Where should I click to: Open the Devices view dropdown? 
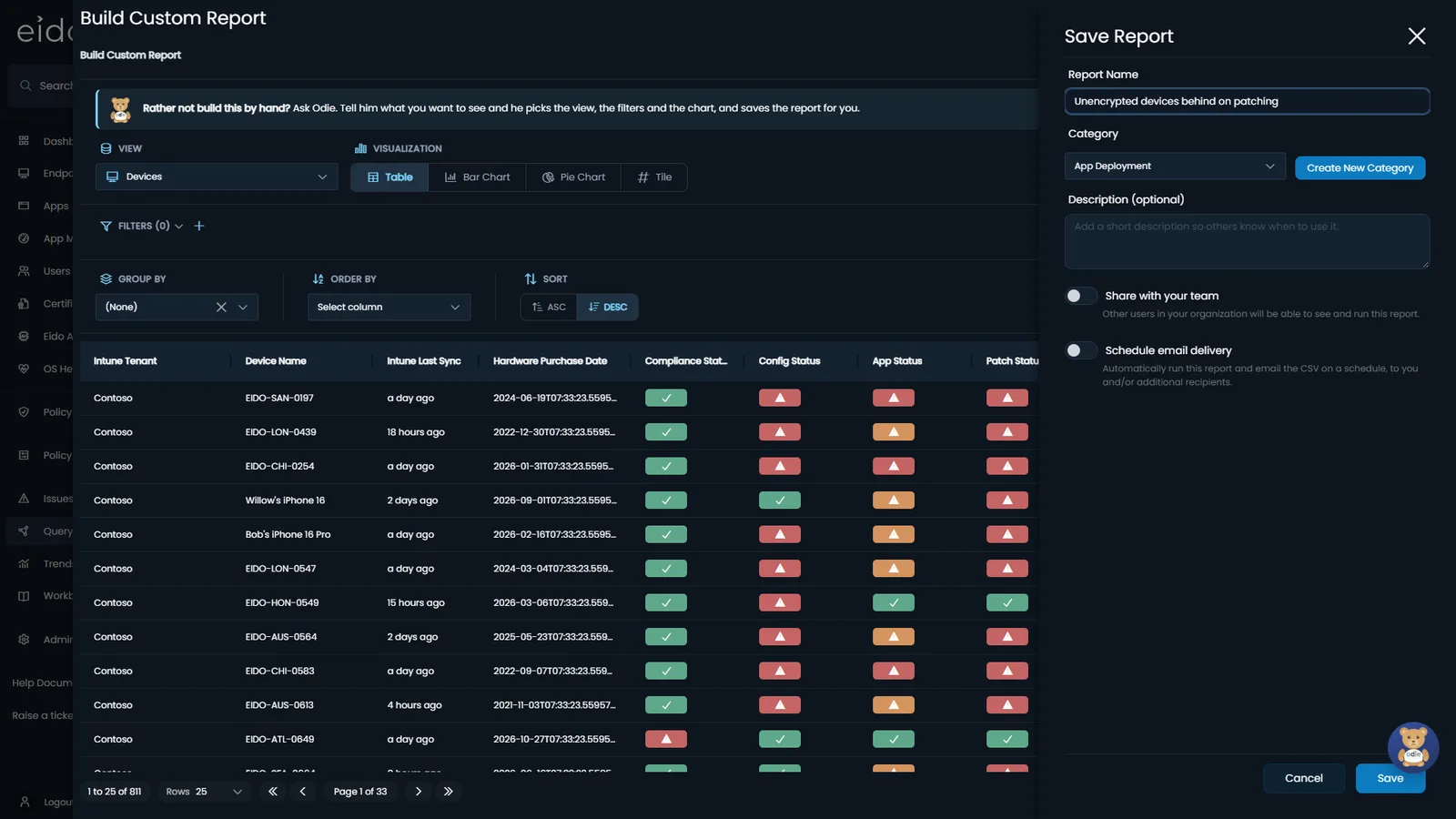click(x=217, y=177)
